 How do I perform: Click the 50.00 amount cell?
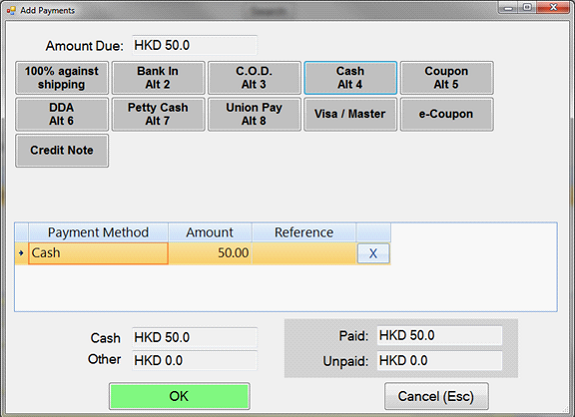pos(210,253)
